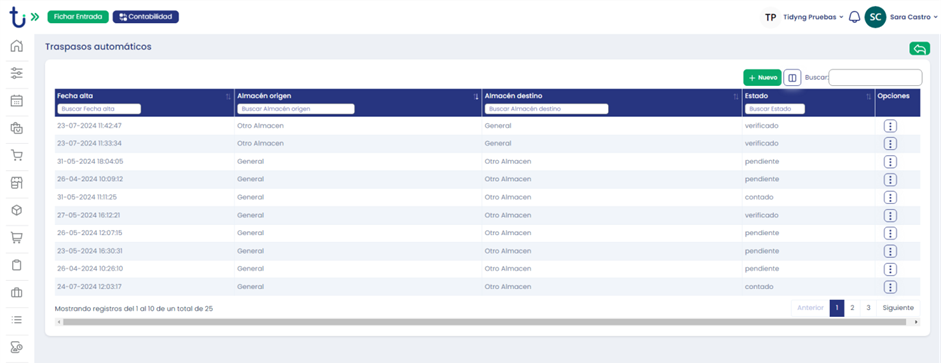
Task: Sort by Almacén destino column arrows
Action: pos(736,97)
